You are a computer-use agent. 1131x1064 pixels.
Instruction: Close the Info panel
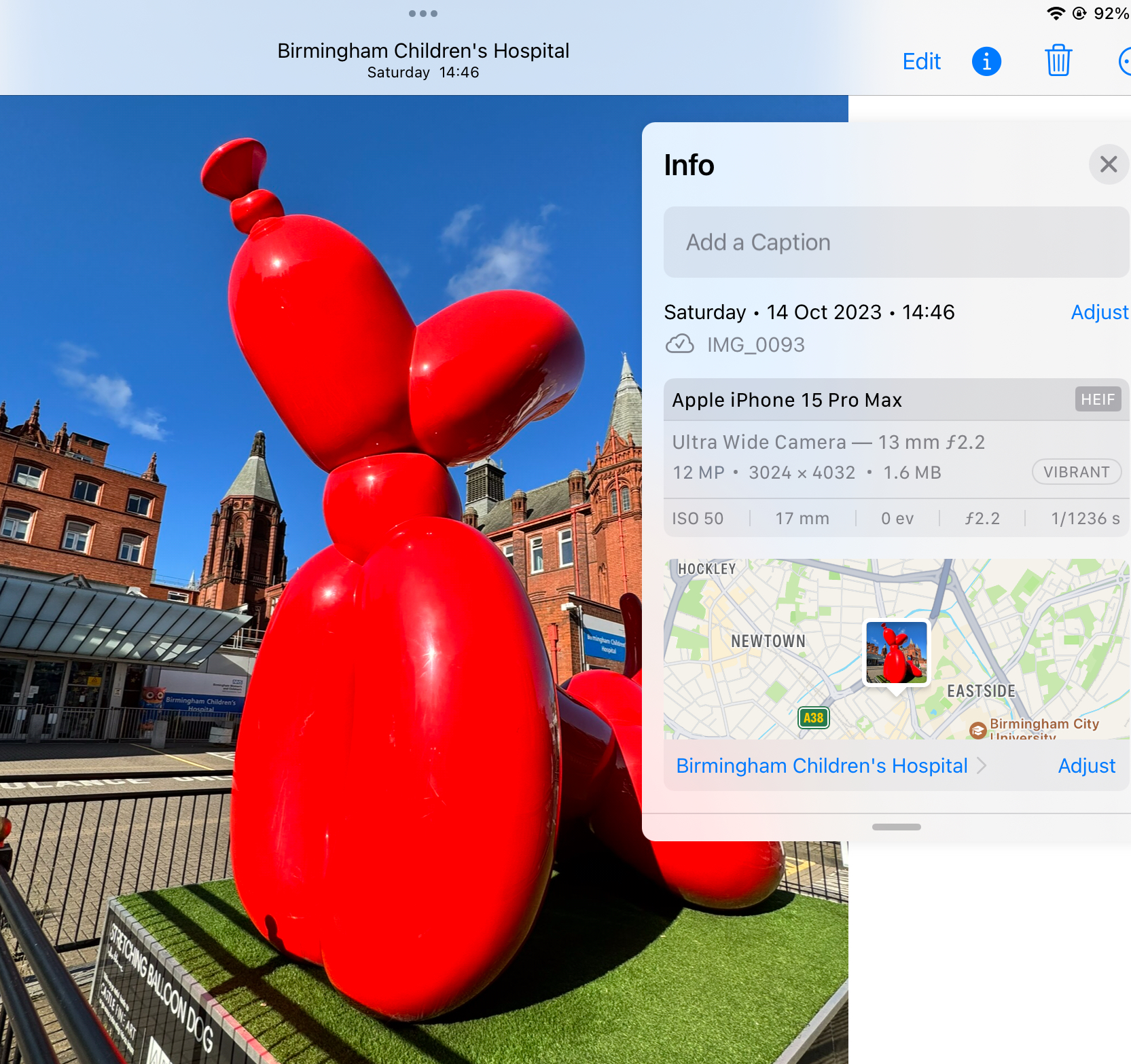pyautogui.click(x=1109, y=164)
